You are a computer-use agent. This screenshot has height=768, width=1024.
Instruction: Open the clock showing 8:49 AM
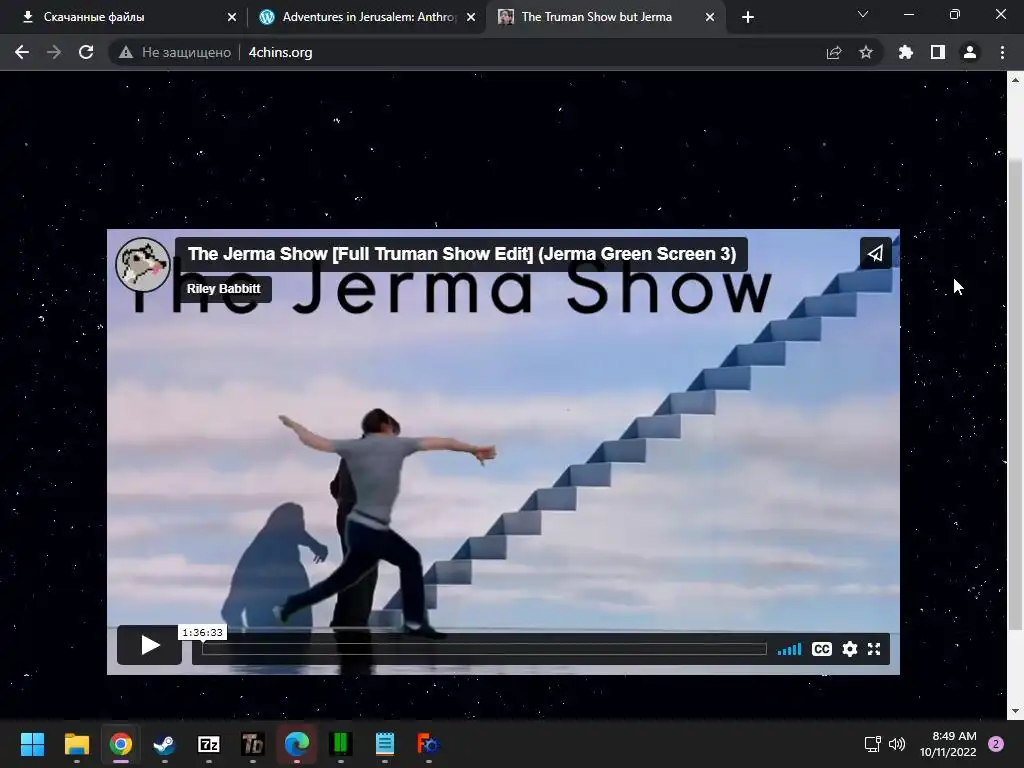948,744
